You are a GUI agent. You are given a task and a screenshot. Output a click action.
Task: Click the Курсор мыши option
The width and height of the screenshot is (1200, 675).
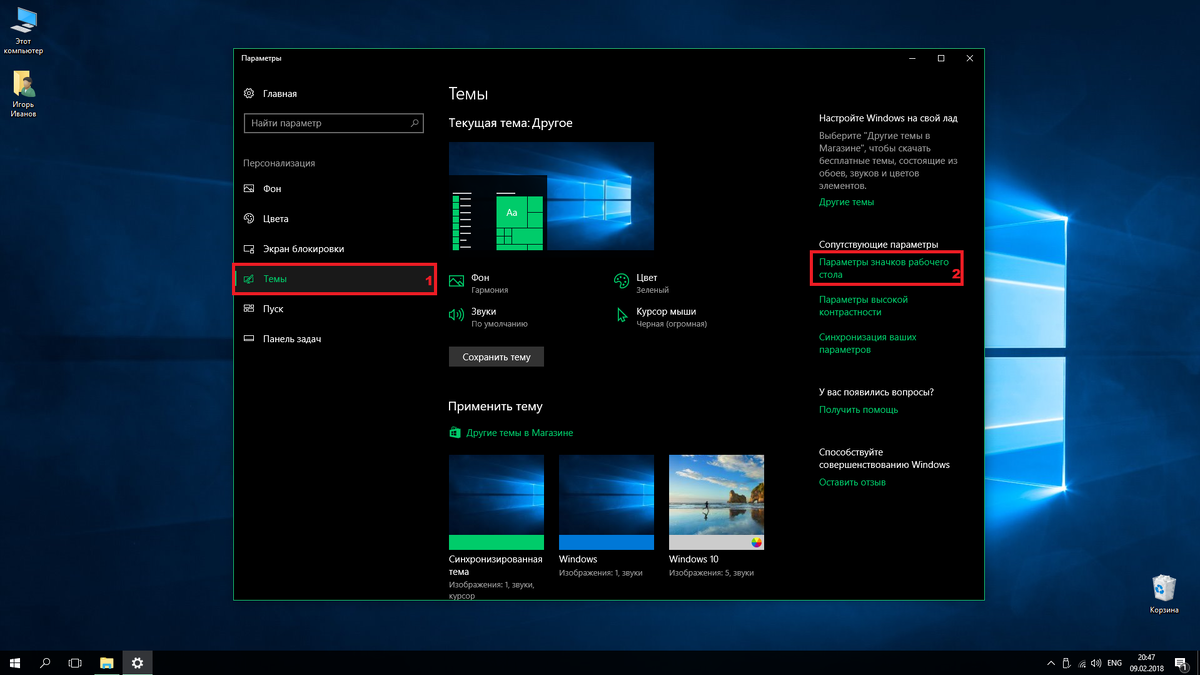click(x=663, y=317)
